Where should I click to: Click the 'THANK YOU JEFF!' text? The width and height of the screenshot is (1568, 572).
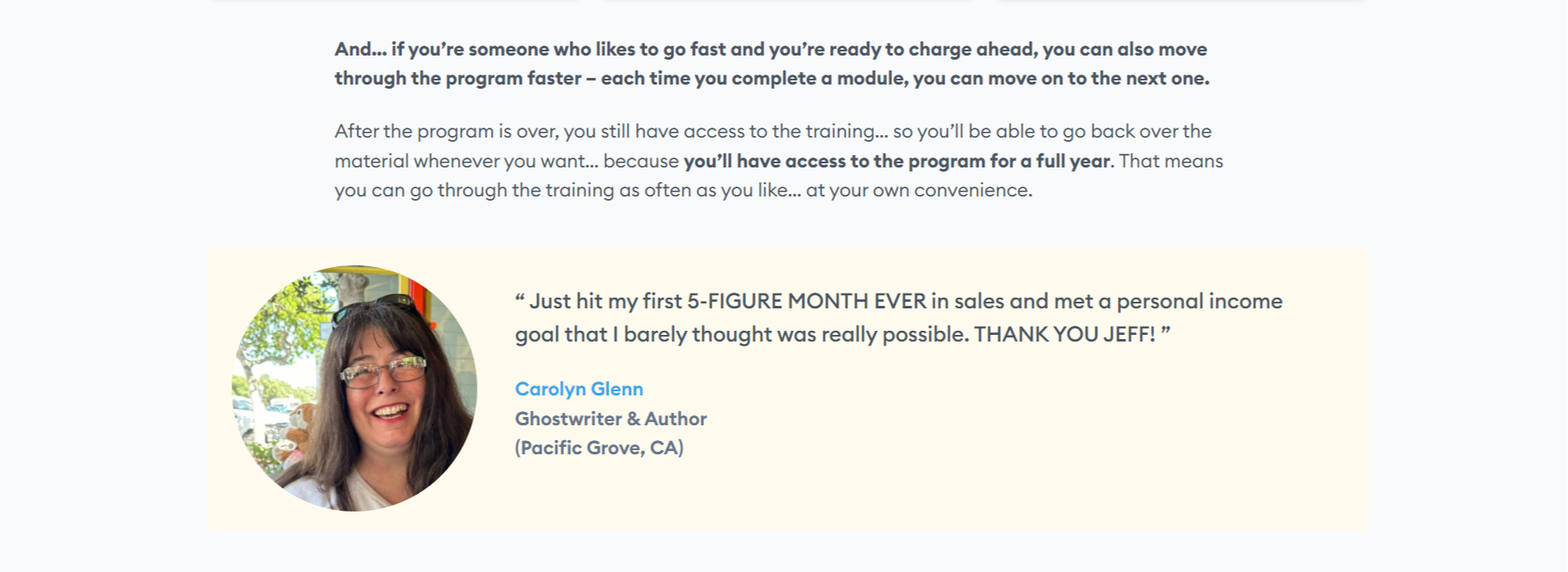1065,334
